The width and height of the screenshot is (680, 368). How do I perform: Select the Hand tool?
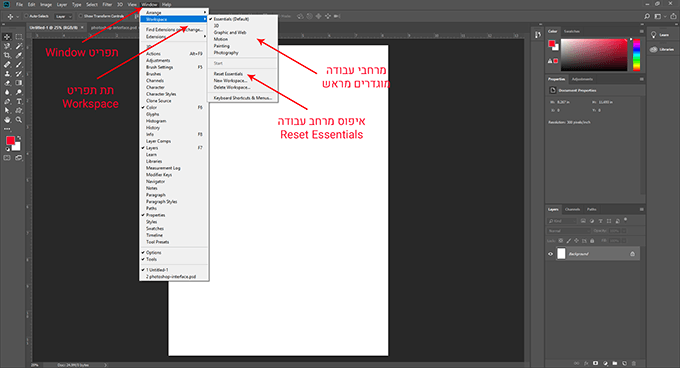tap(7, 120)
